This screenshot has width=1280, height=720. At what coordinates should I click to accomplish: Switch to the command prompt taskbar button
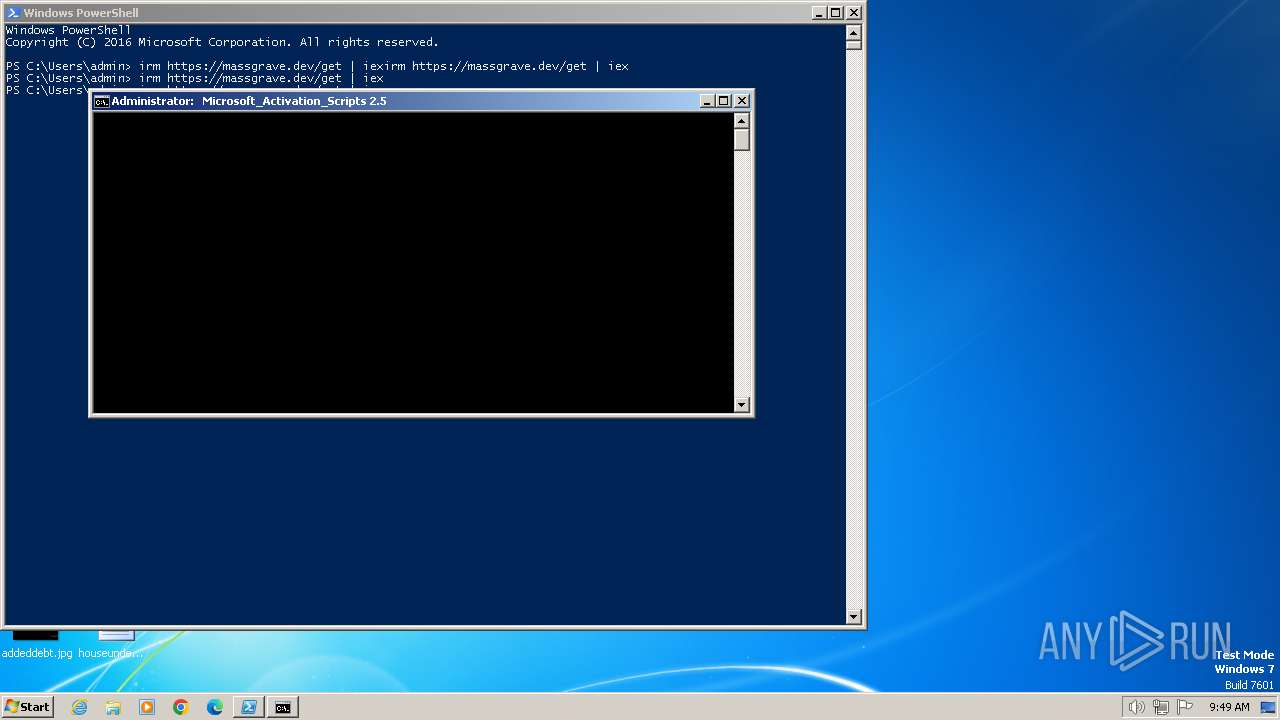[x=283, y=707]
